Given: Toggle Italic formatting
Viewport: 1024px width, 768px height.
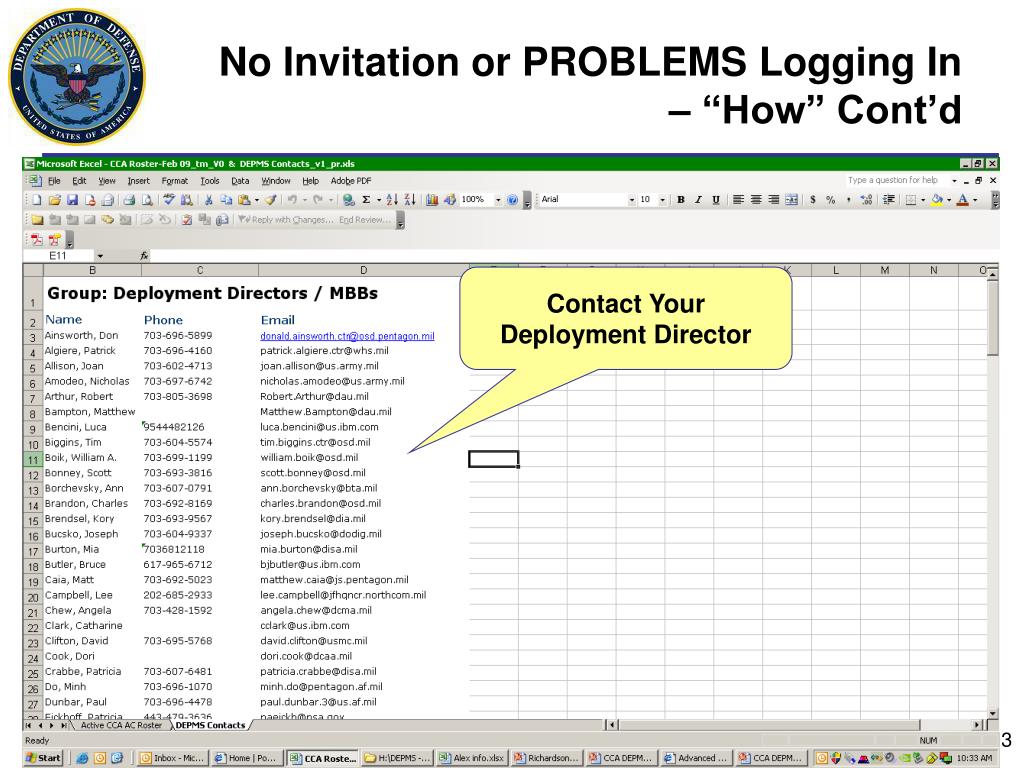Looking at the screenshot, I should click(x=698, y=200).
